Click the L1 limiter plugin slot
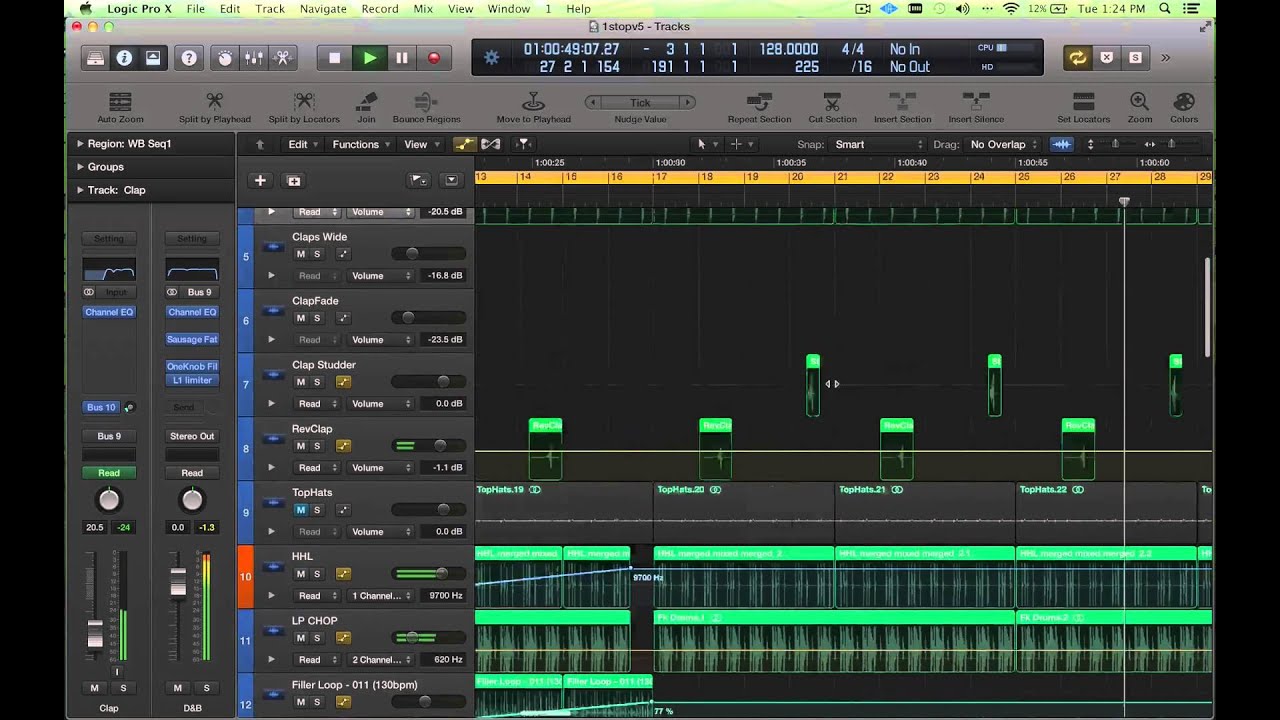 pyautogui.click(x=192, y=380)
